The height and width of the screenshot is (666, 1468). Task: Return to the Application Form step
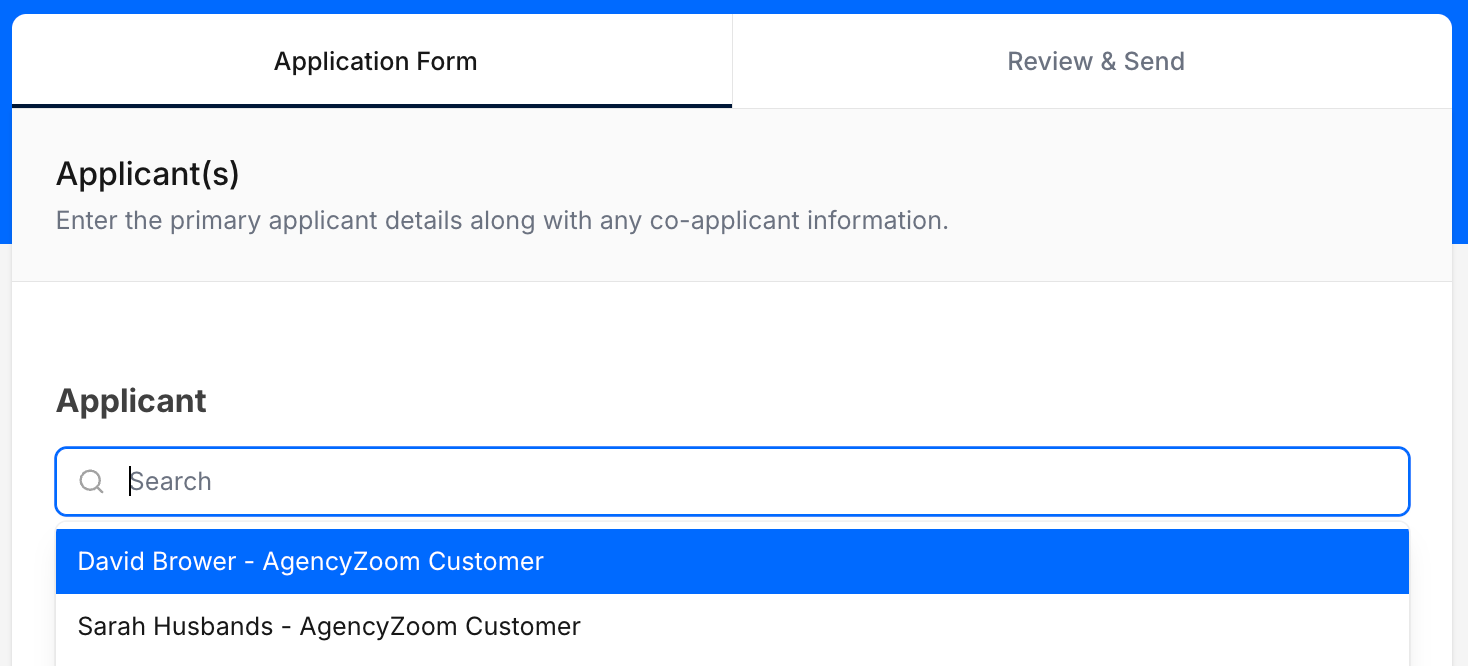point(375,62)
